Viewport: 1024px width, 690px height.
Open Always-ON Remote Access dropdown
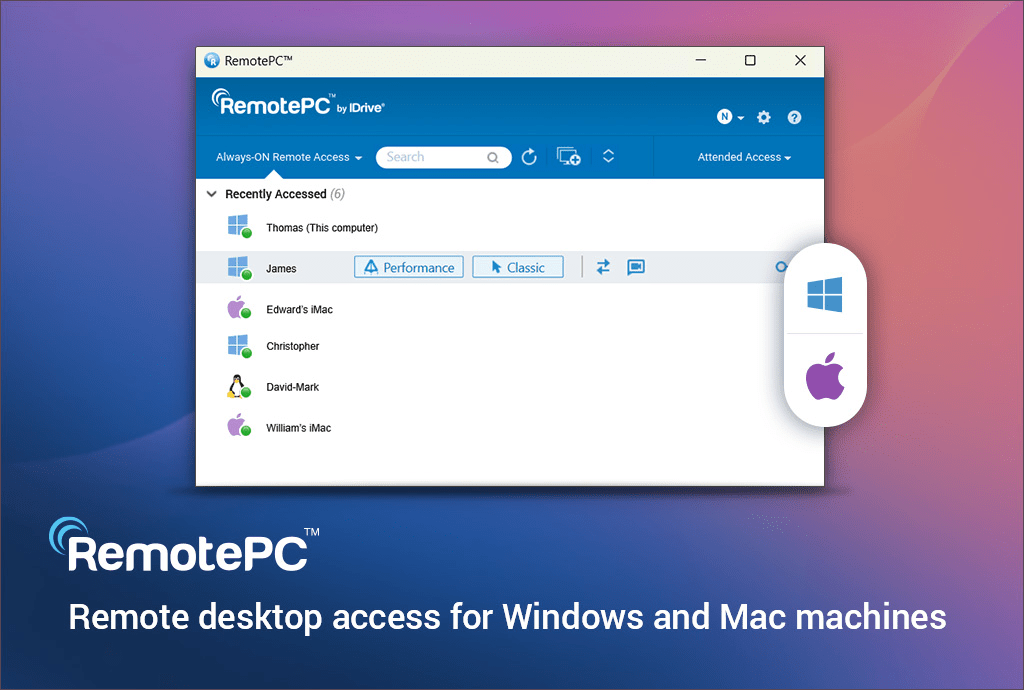pos(289,157)
